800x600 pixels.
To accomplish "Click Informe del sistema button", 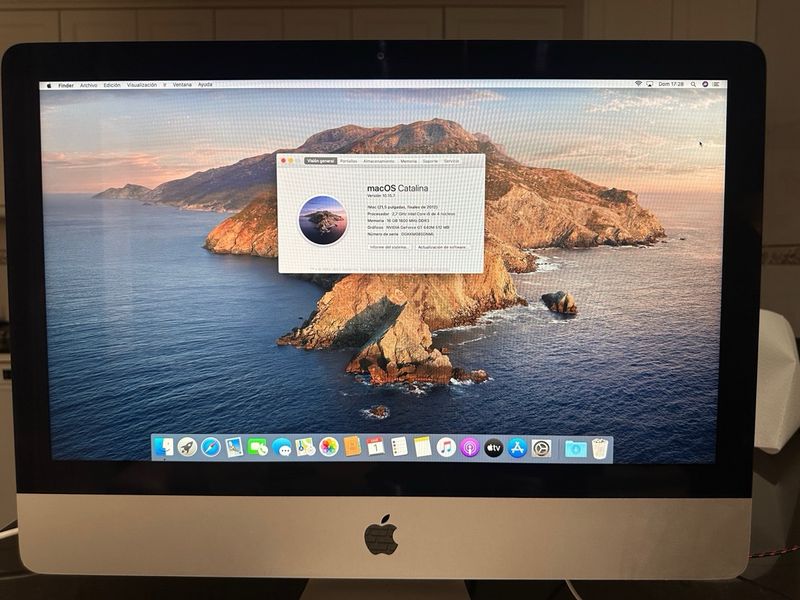I will click(x=389, y=247).
